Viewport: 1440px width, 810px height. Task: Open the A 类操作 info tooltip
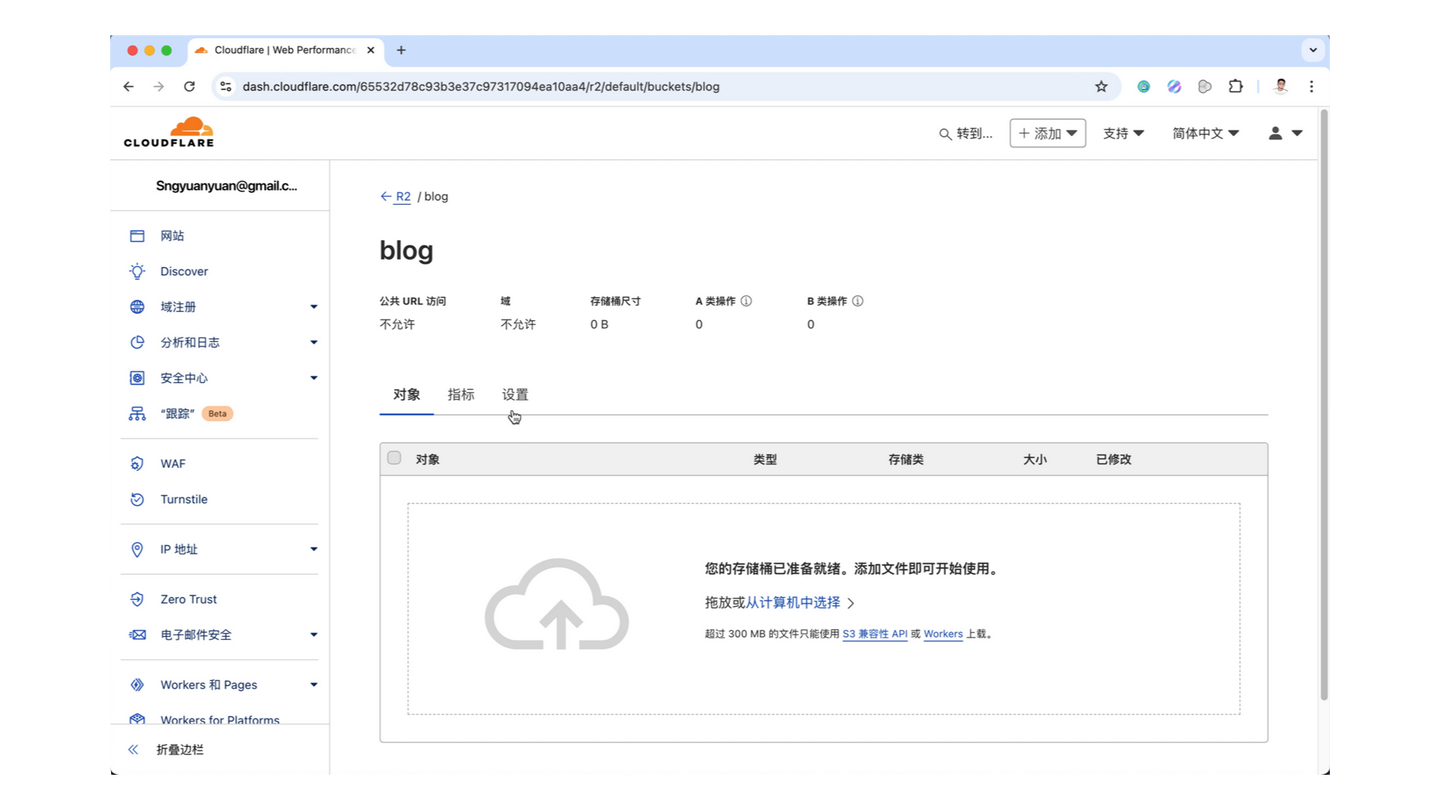746,300
